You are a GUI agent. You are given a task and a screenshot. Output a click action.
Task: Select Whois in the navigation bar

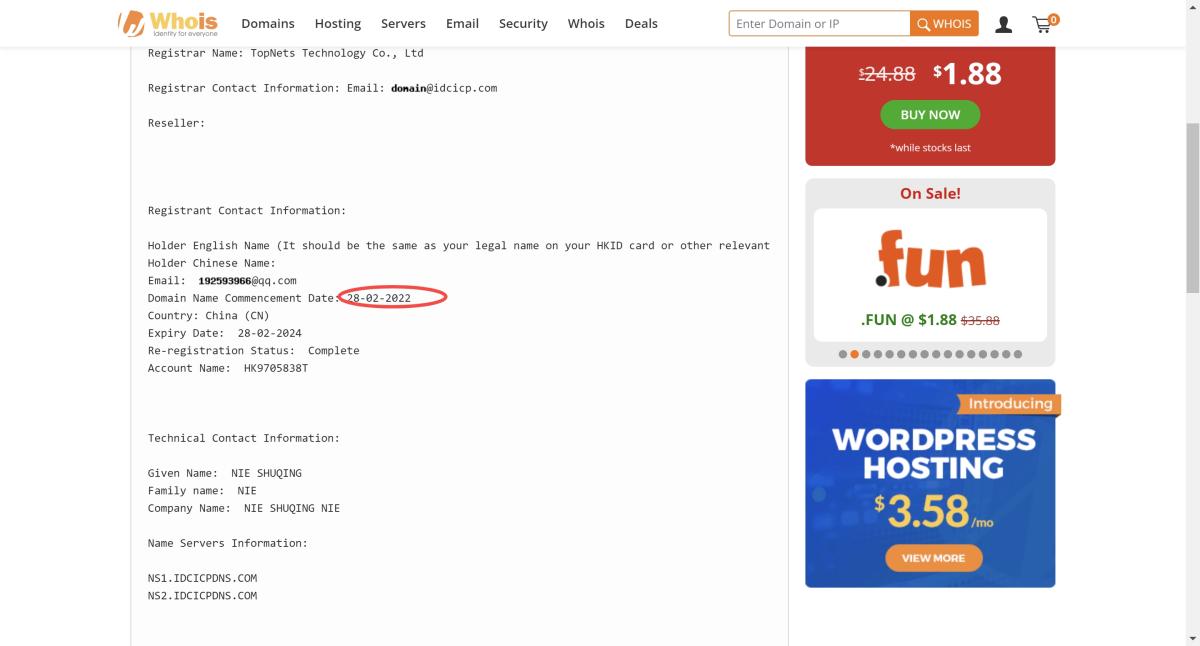point(586,24)
